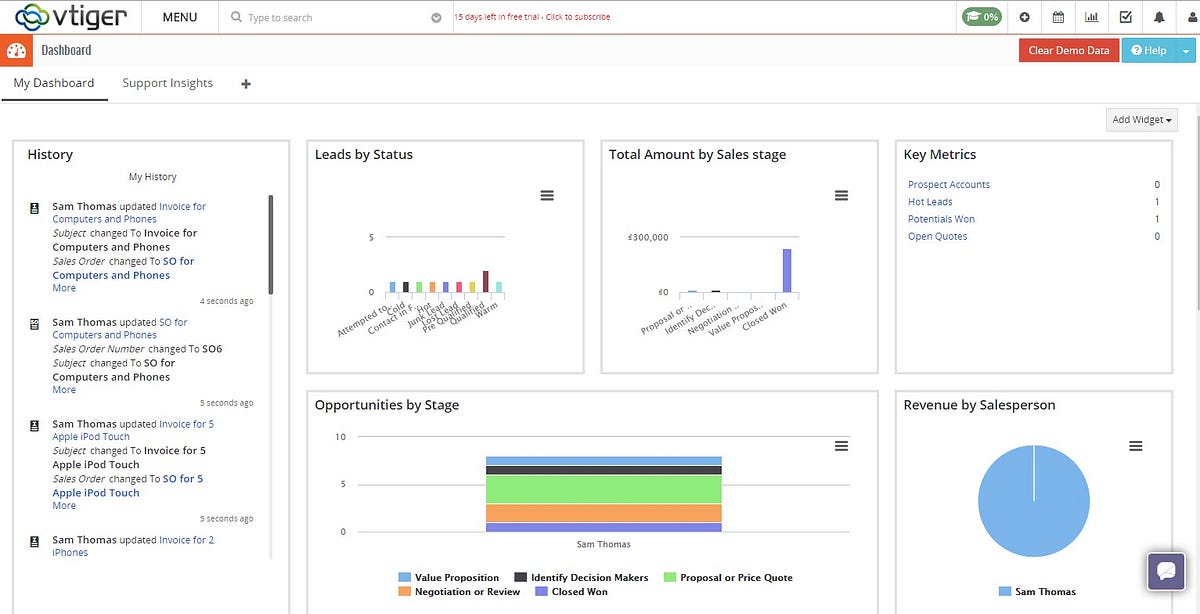Open the Add Widget dropdown
The width and height of the screenshot is (1200, 614).
point(1140,119)
